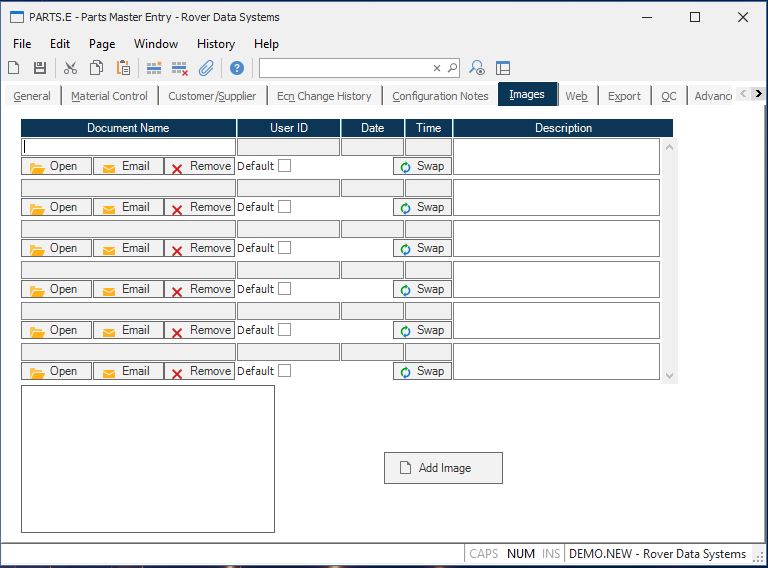768x568 pixels.
Task: Check the Default box in first row
Action: tap(284, 166)
